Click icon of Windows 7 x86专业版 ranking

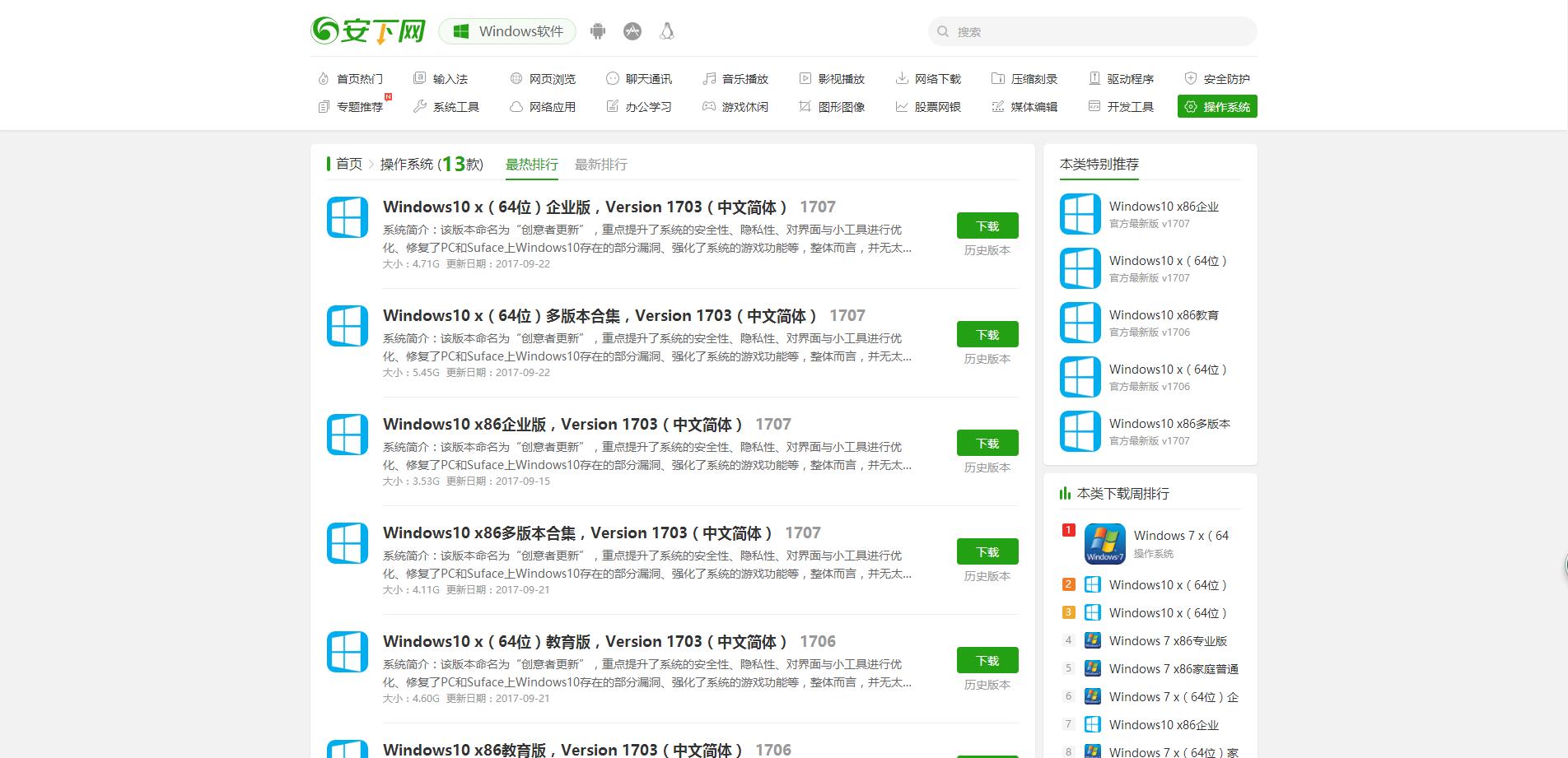(x=1093, y=640)
